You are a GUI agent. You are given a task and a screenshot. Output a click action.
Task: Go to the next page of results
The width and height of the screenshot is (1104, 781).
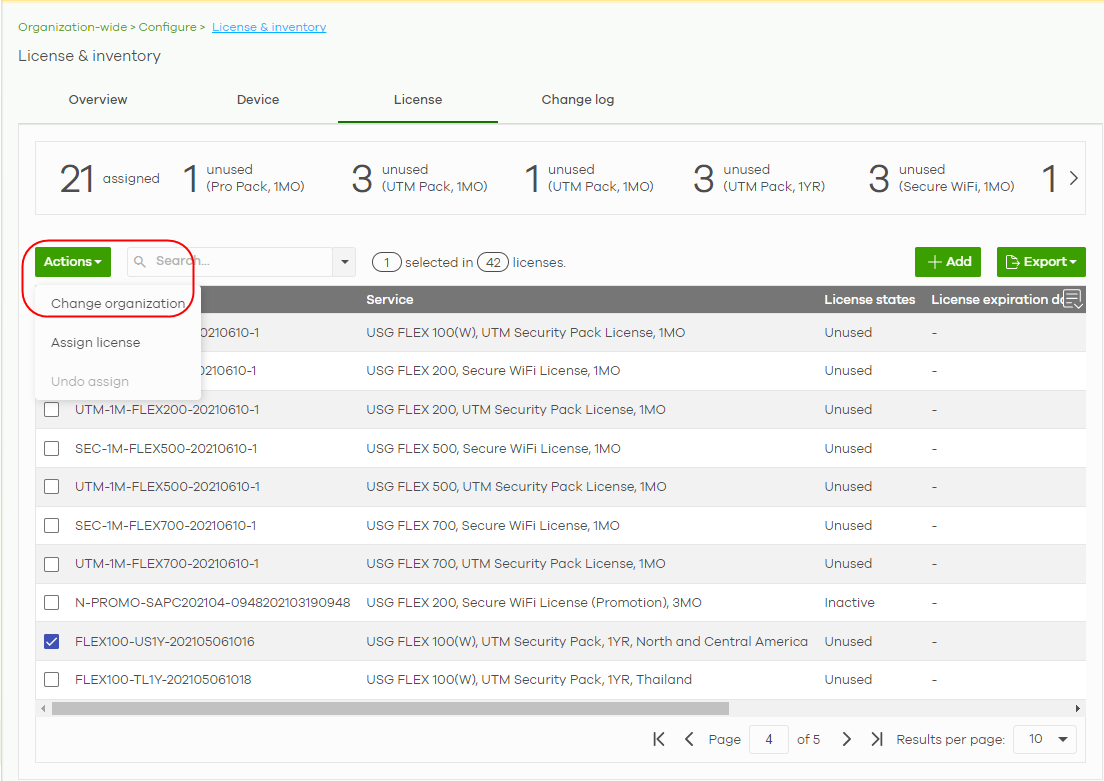847,739
